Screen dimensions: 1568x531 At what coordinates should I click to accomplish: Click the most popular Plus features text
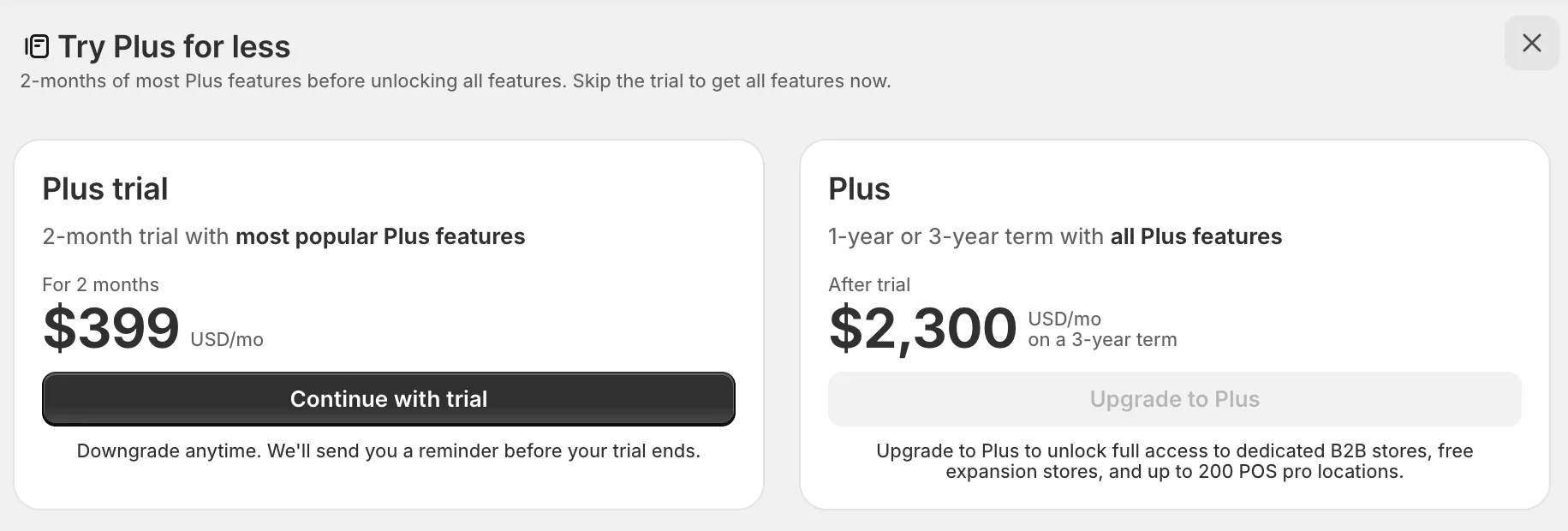379,236
